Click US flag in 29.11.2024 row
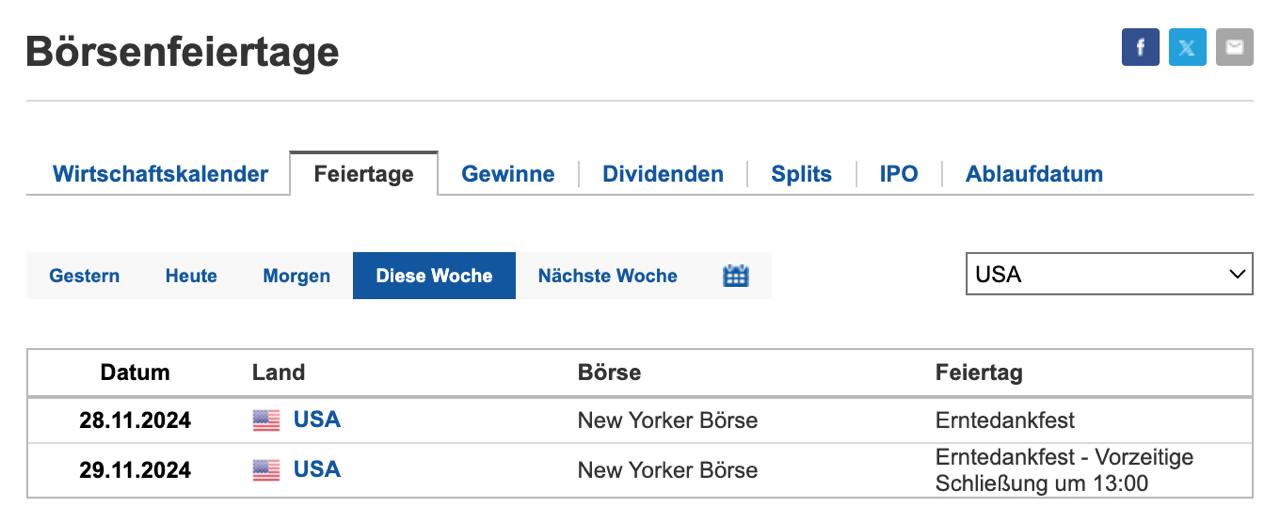1280x523 pixels. [266, 470]
